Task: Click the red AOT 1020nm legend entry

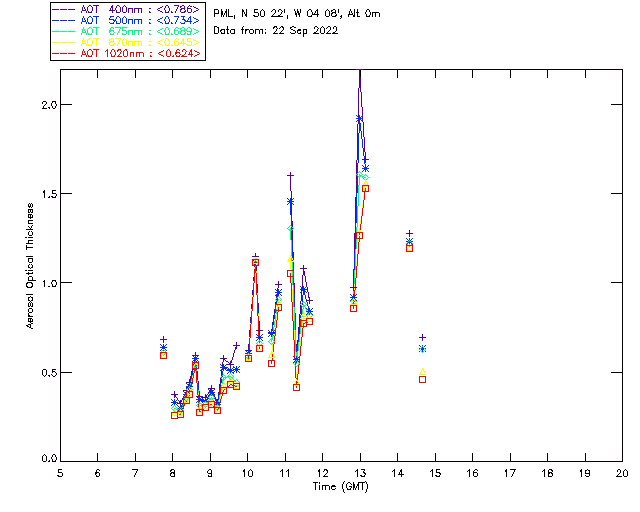Action: [132, 53]
